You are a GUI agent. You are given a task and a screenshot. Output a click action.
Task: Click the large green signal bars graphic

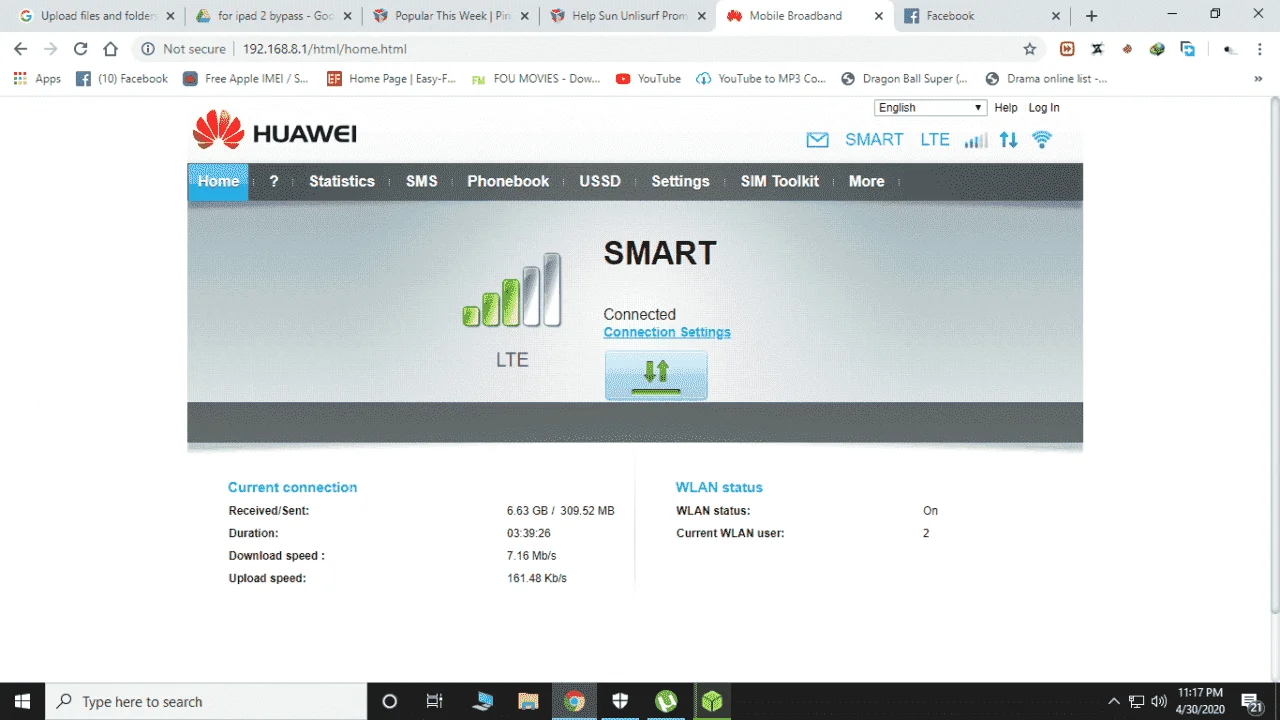pos(511,290)
